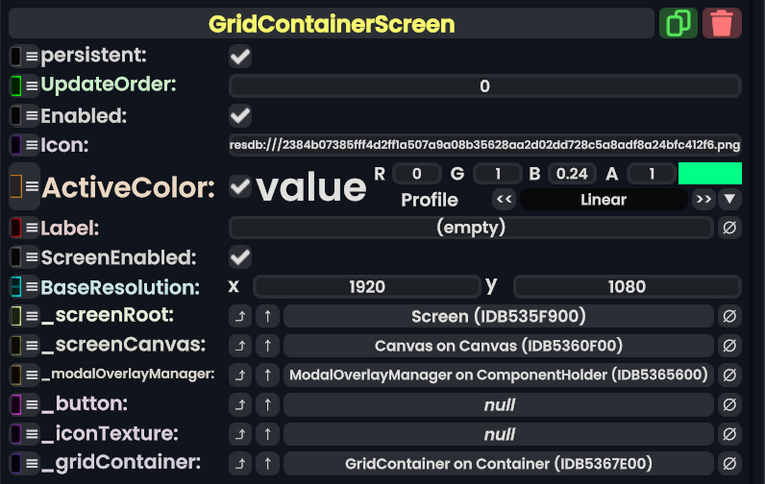
Task: Click the ScreenEnabled row drag handle icon
Action: coord(32,257)
